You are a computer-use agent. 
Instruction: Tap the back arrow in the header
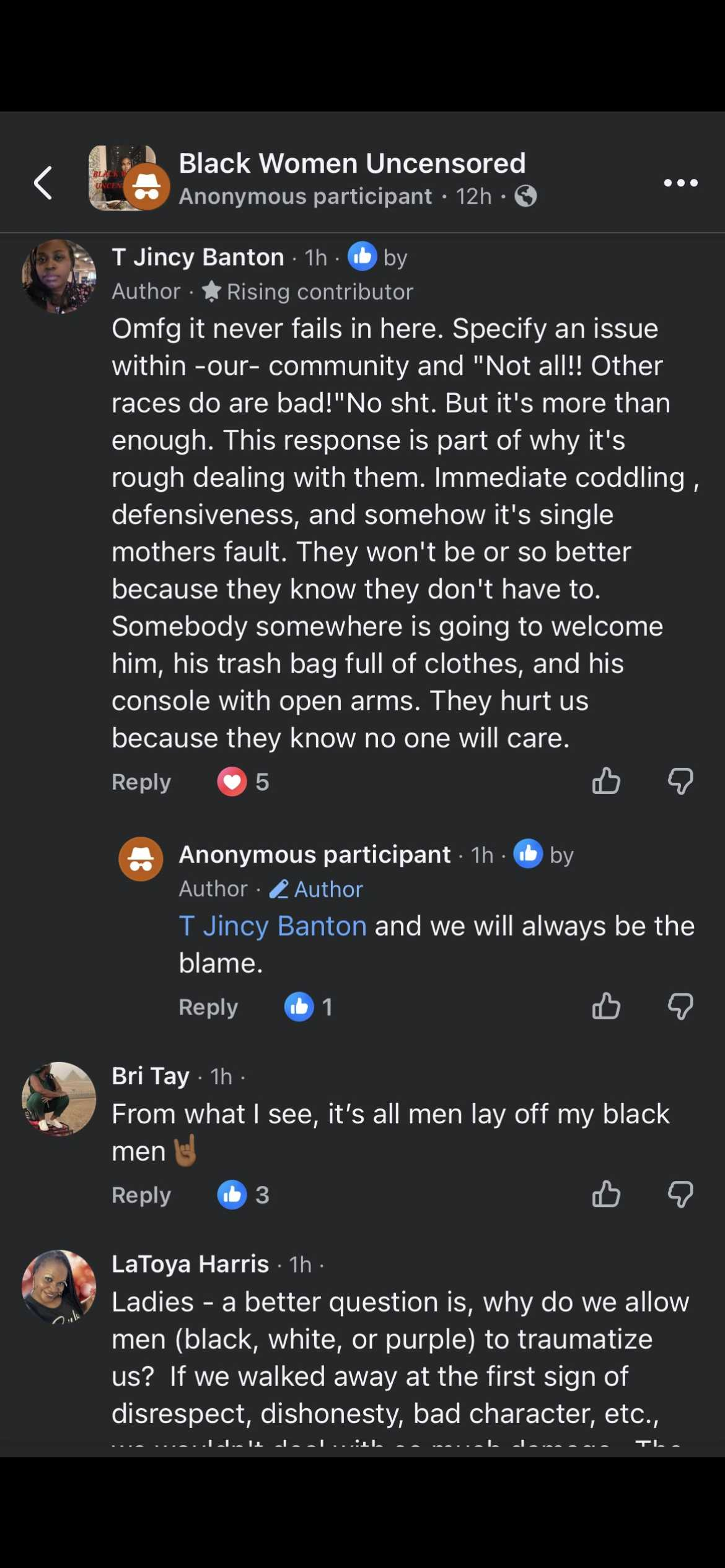click(x=43, y=183)
